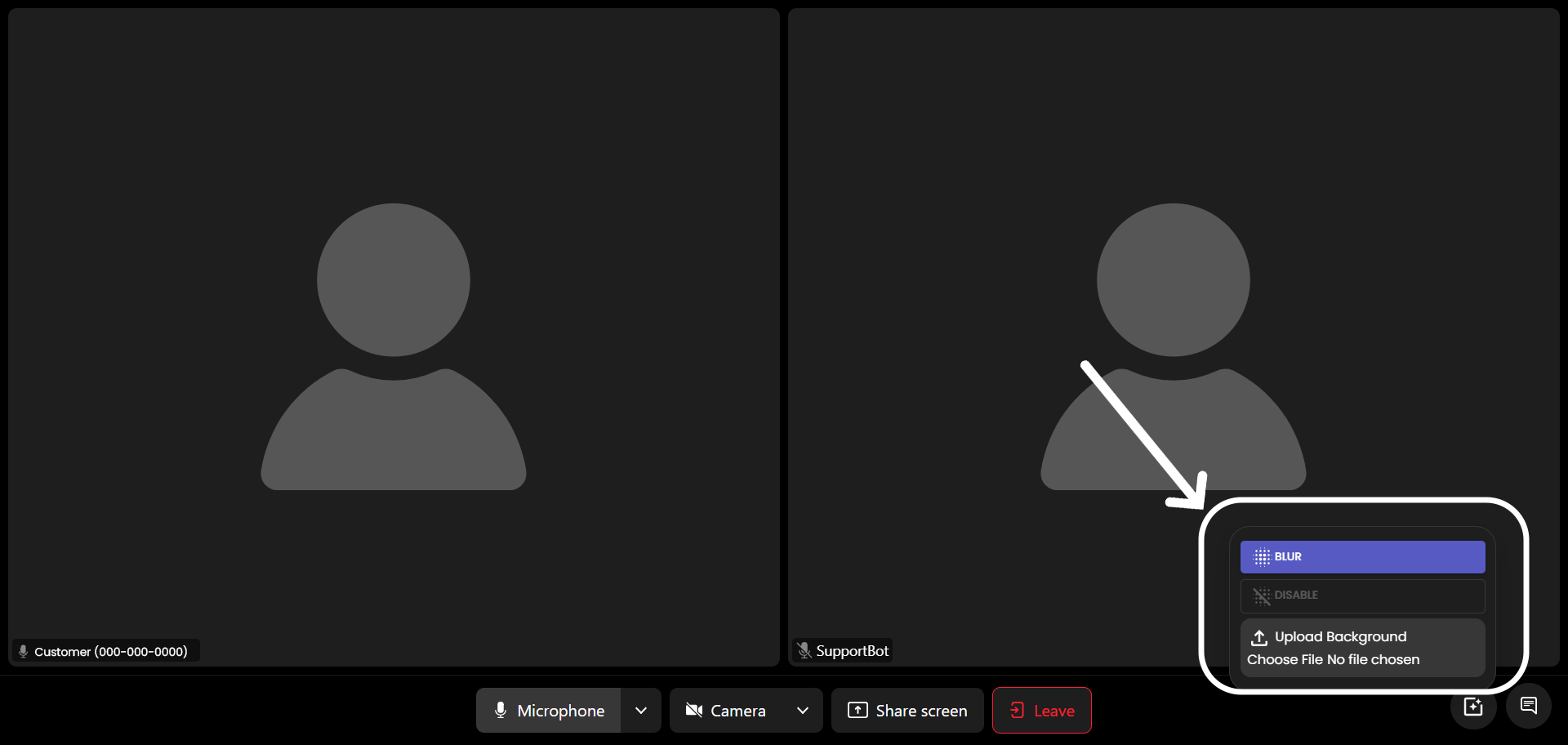
Task: Expand the Microphone device chevron
Action: tap(641, 711)
